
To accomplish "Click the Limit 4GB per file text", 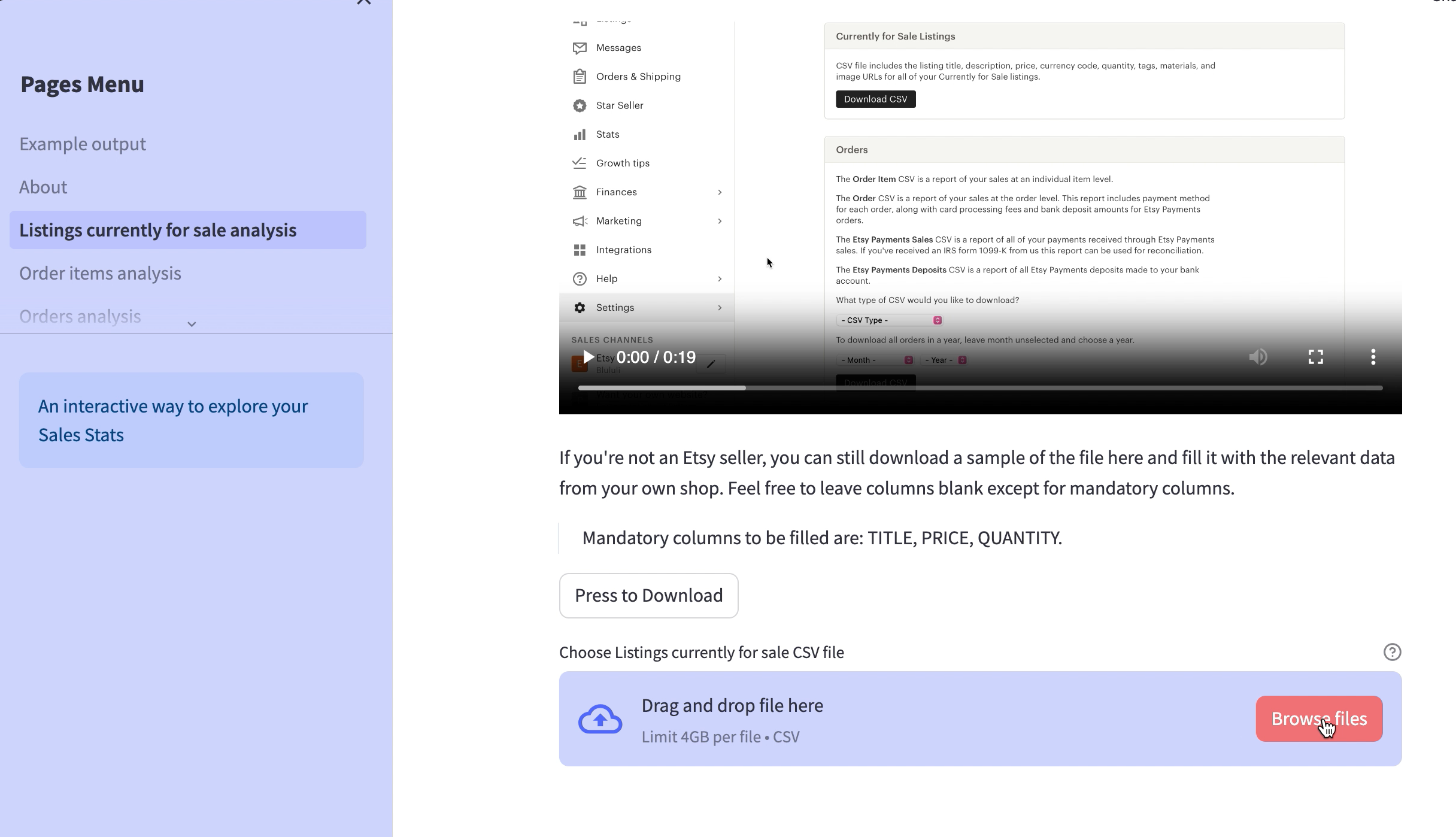I will click(720, 737).
